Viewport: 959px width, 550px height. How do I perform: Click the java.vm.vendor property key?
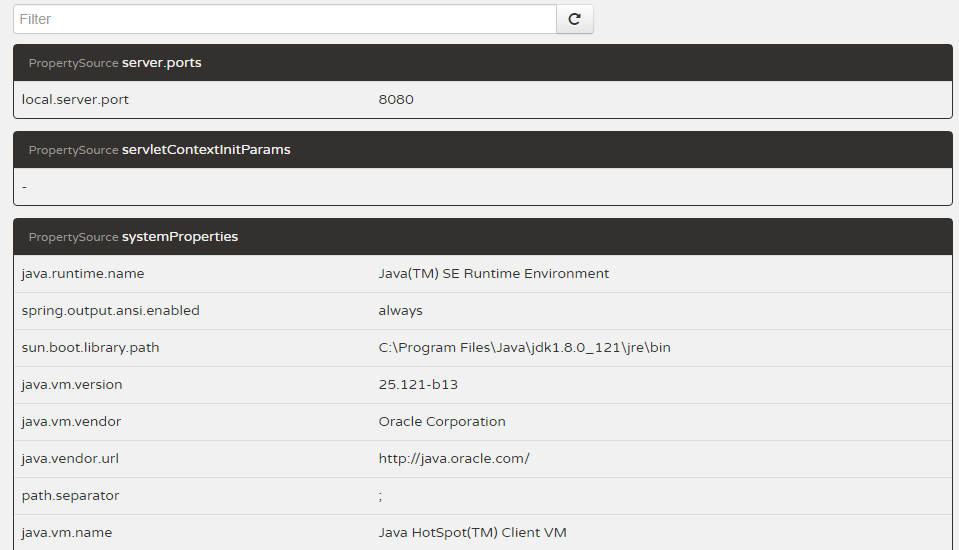[x=71, y=422]
